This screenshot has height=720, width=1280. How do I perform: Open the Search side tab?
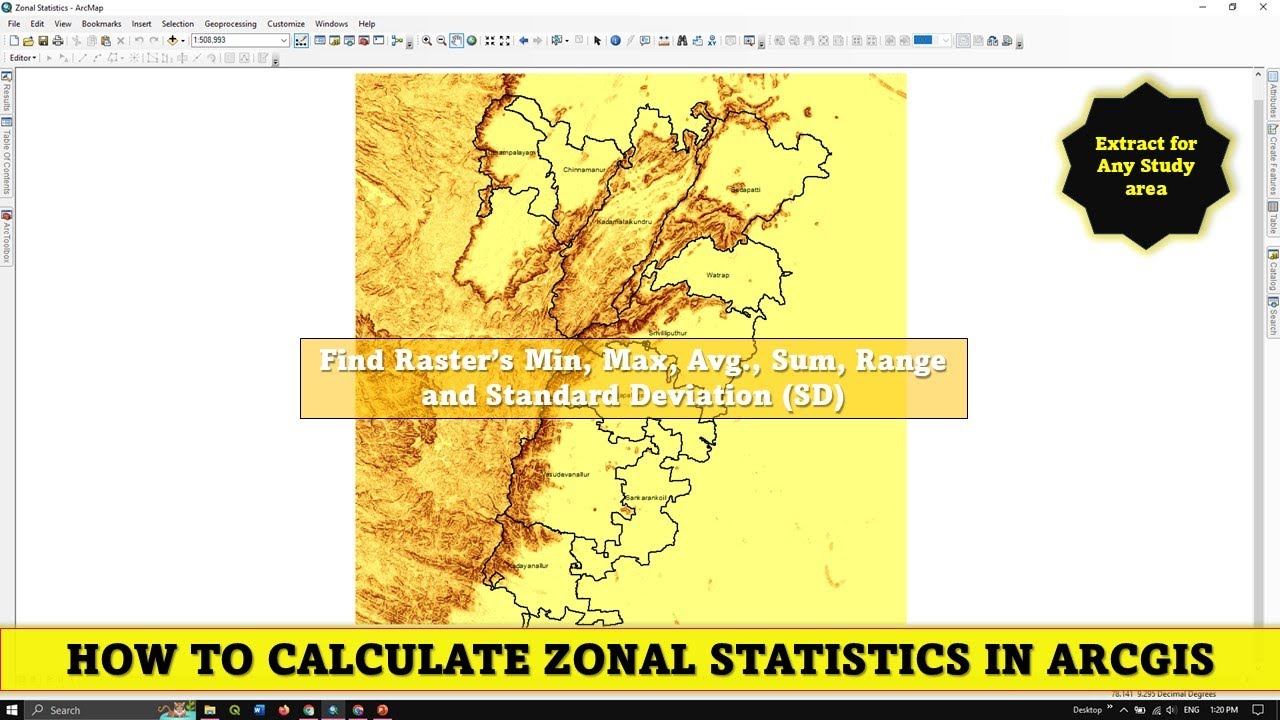pos(1273,317)
